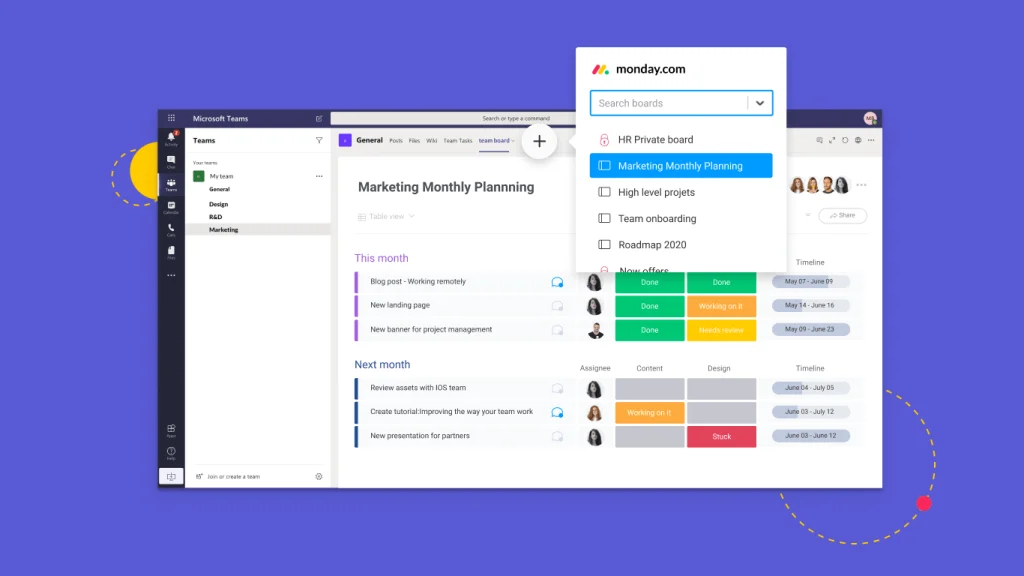This screenshot has height=576, width=1024.
Task: Click the red Stuck status cell
Action: coord(721,437)
